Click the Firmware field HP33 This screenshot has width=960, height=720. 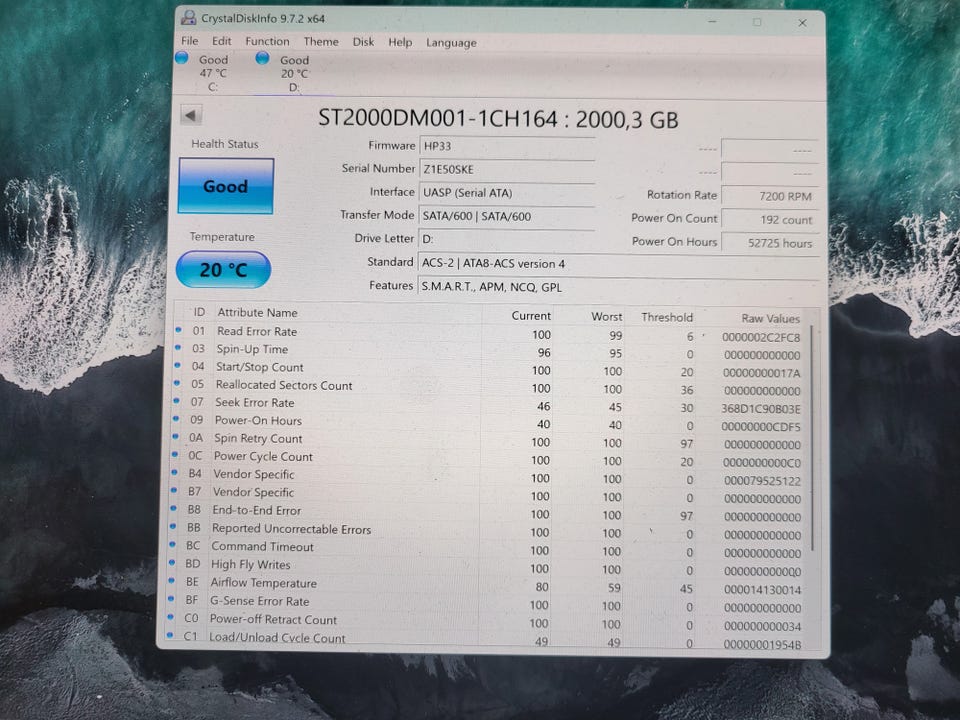click(507, 146)
